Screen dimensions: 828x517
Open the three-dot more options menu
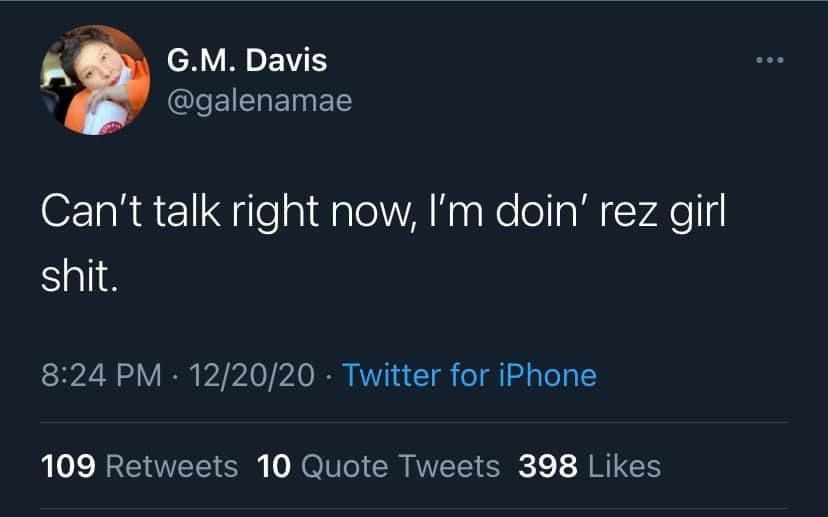coord(769,60)
